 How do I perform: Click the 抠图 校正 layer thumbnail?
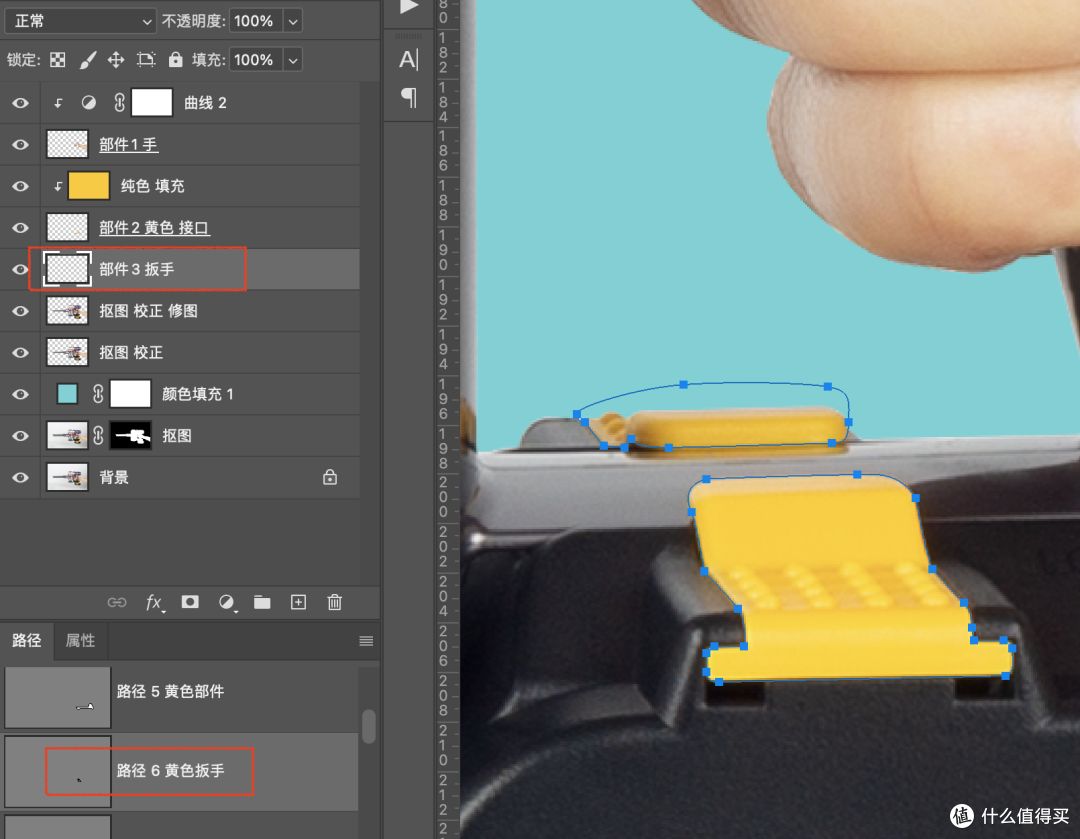coord(68,353)
